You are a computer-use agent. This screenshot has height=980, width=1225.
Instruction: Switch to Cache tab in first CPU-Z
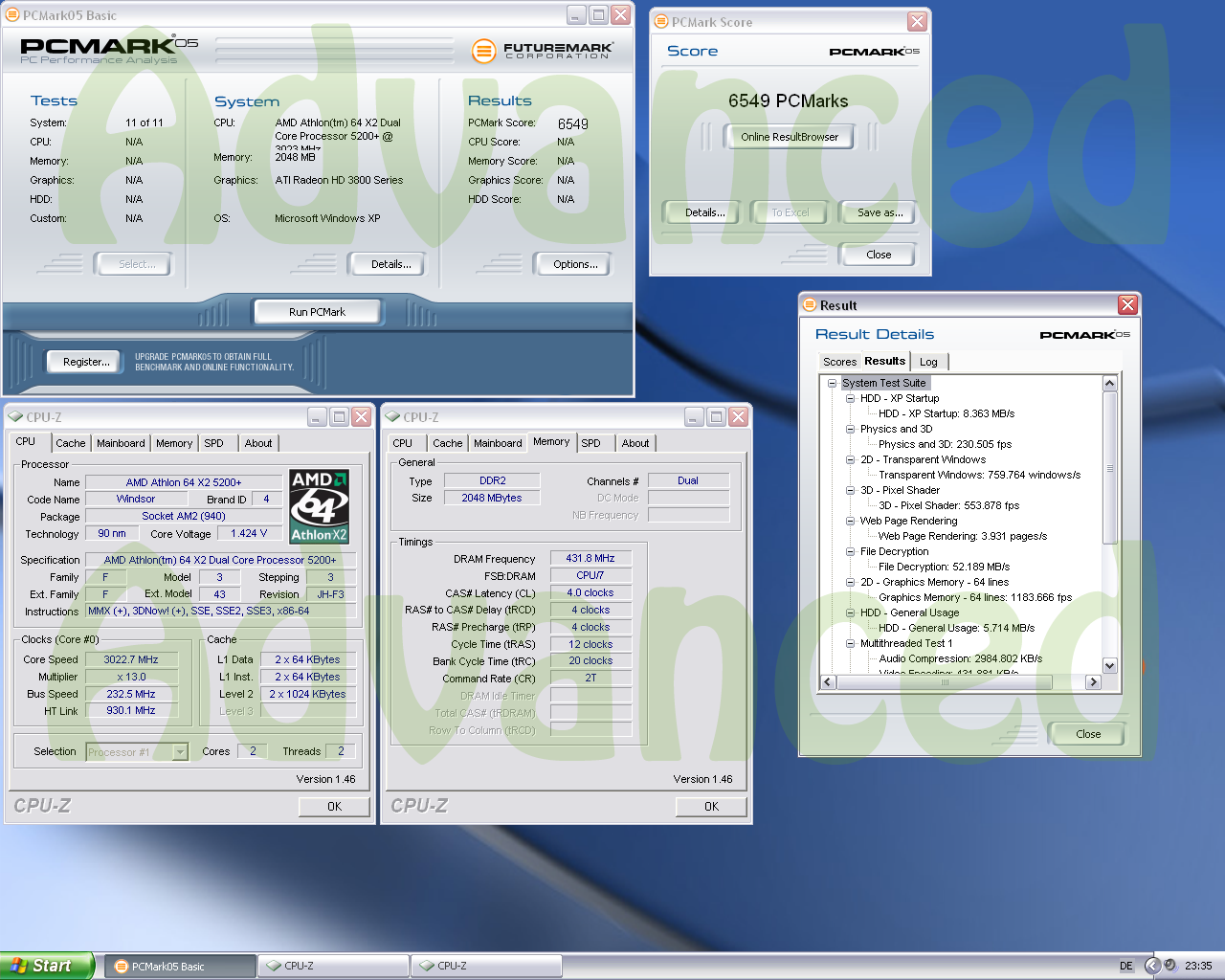point(70,443)
